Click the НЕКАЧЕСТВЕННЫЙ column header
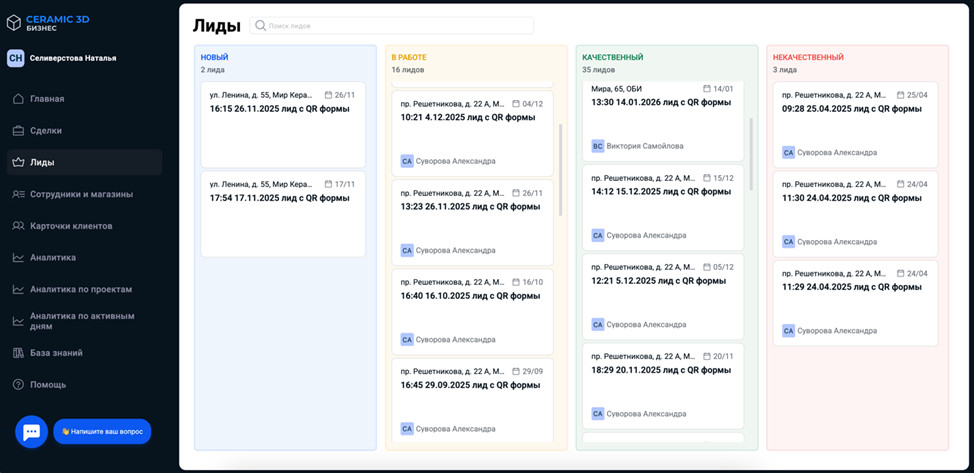974x473 pixels. pos(808,57)
